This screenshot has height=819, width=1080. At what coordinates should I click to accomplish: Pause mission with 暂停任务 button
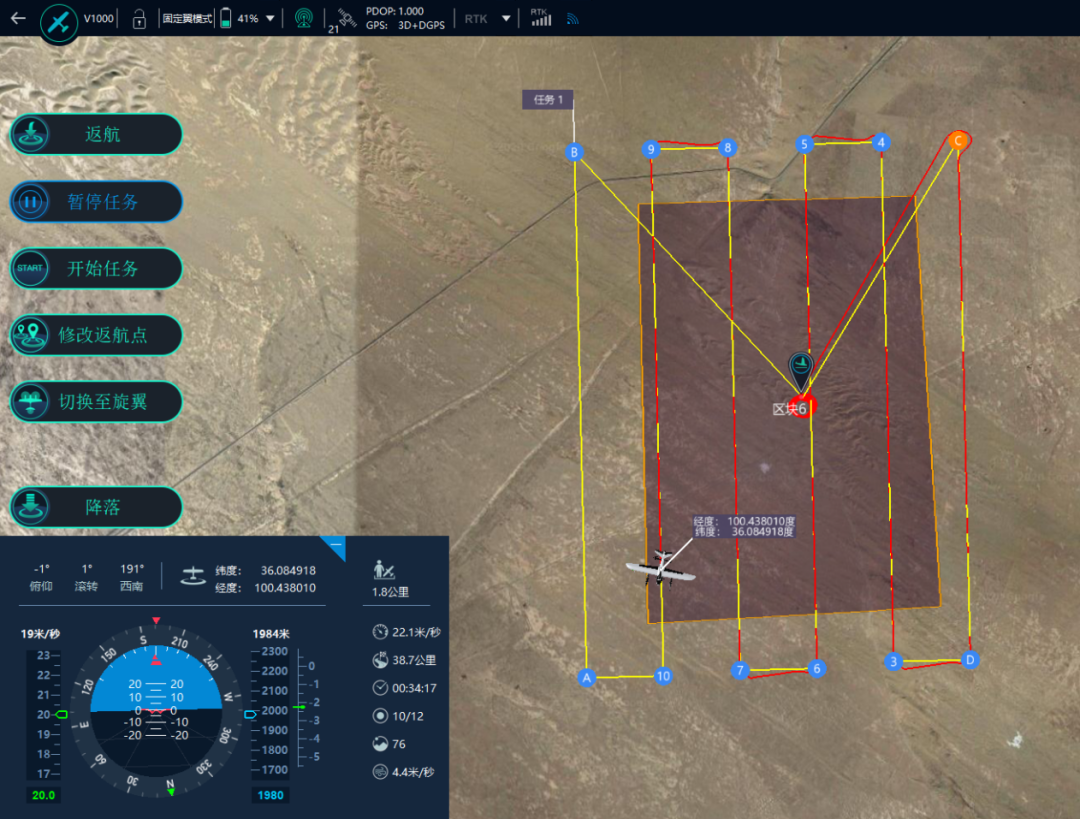coord(97,201)
